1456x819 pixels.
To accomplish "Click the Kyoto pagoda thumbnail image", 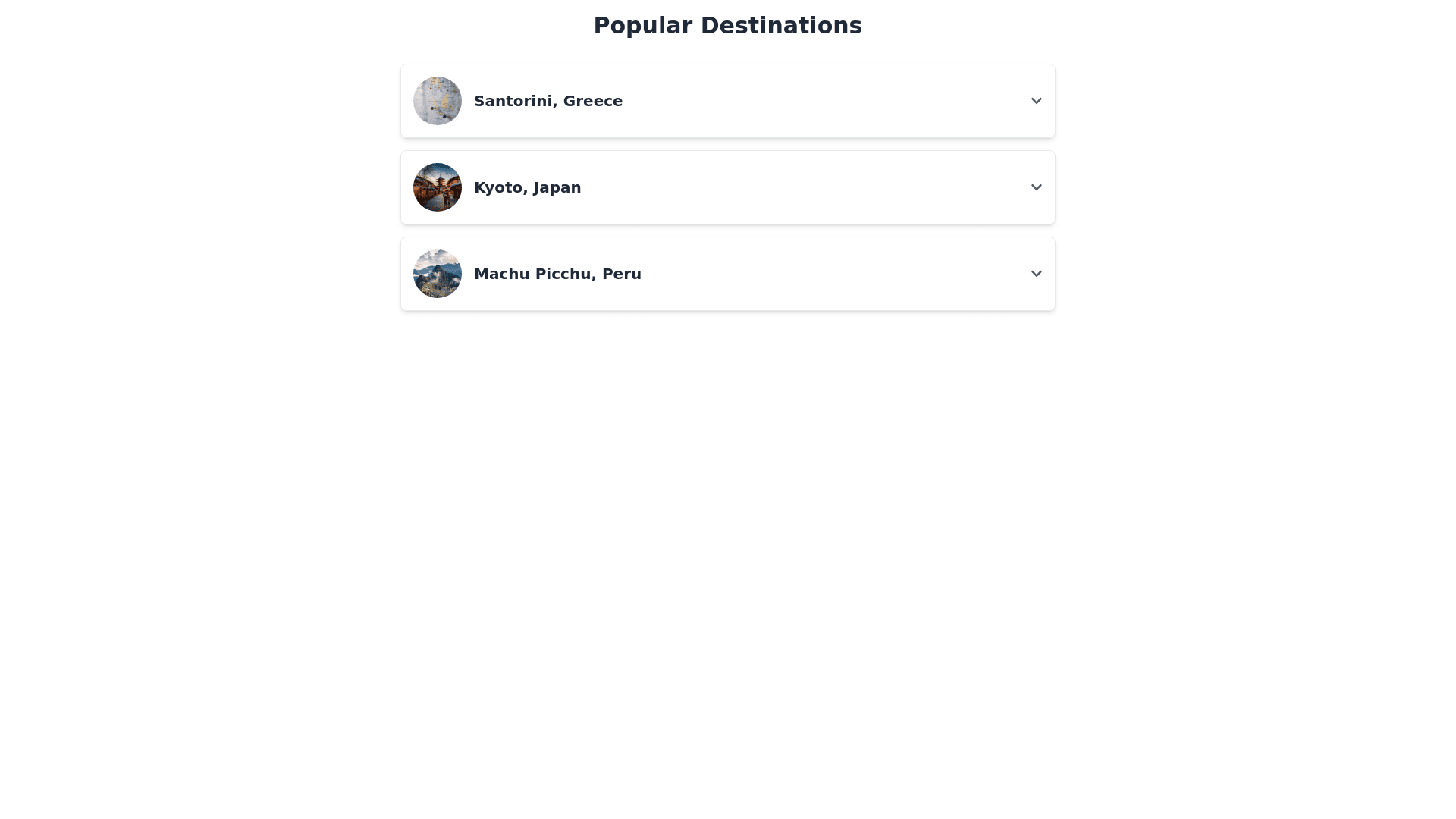I will coord(438,187).
